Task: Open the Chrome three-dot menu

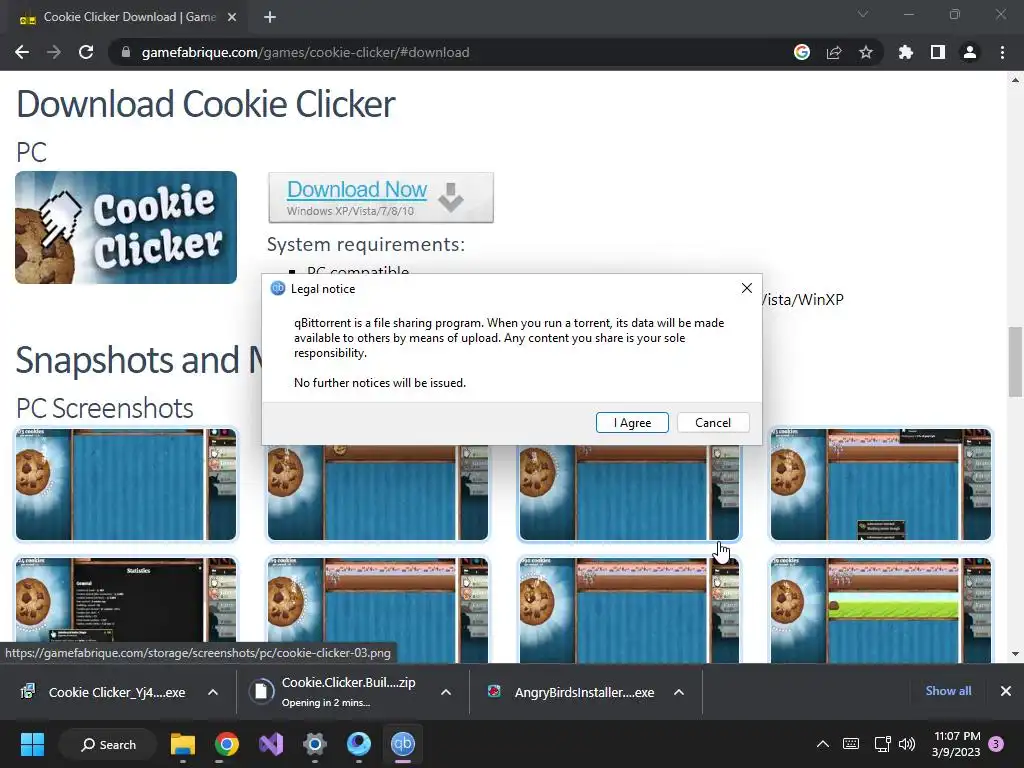Action: point(1002,52)
